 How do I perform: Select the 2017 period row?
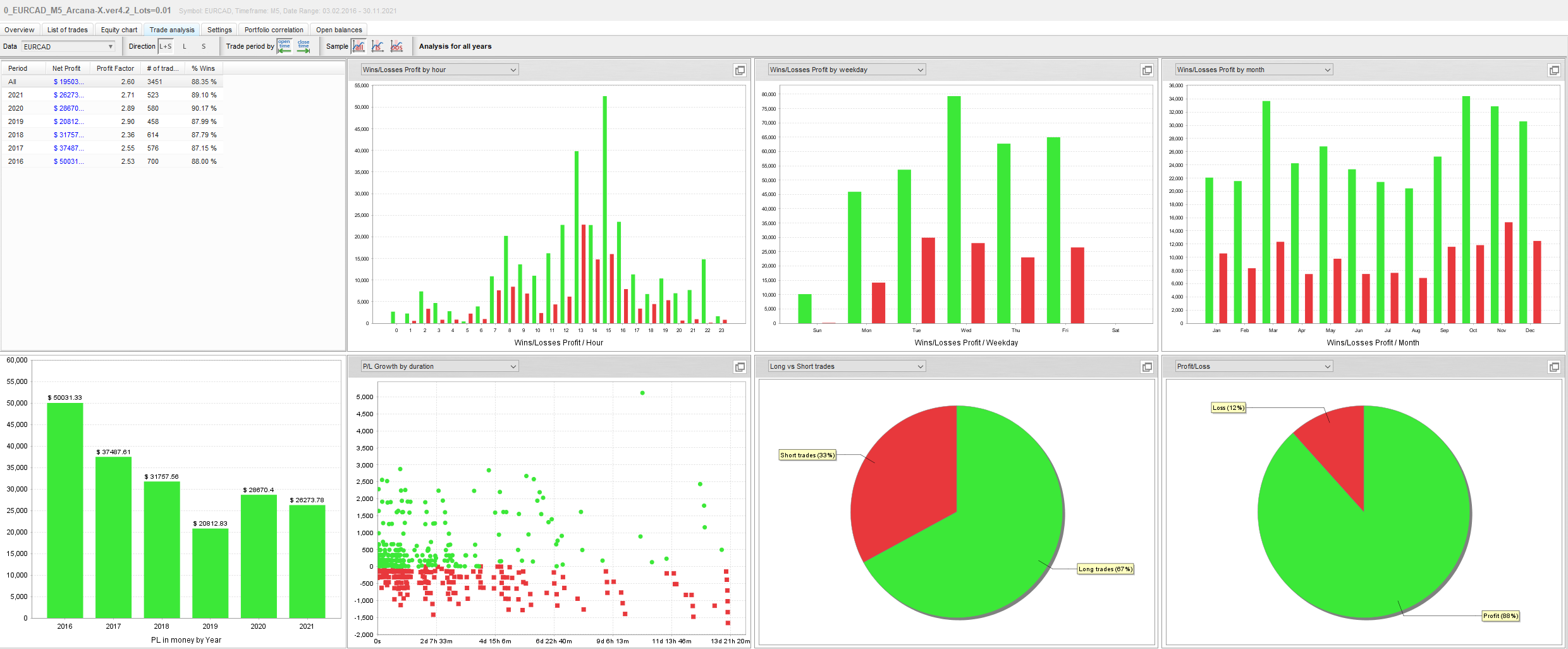click(112, 148)
